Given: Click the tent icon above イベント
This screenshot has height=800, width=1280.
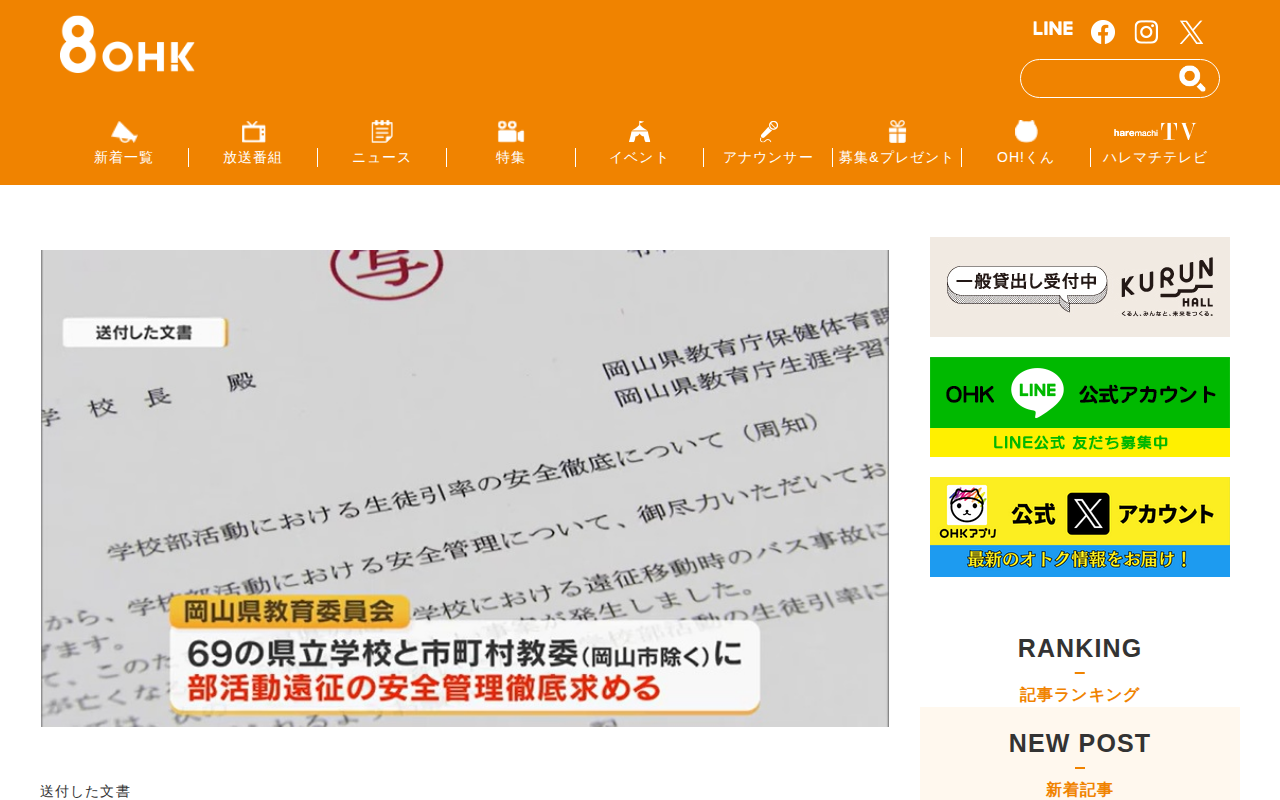Looking at the screenshot, I should coord(640,131).
